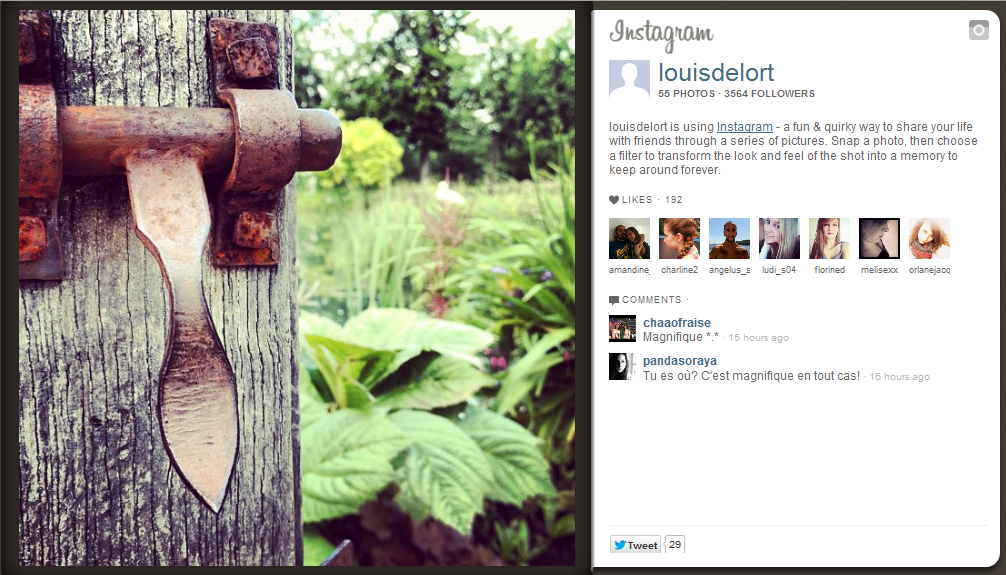The height and width of the screenshot is (575, 1006).
Task: View ludi_s04's profile picture
Action: (780, 238)
